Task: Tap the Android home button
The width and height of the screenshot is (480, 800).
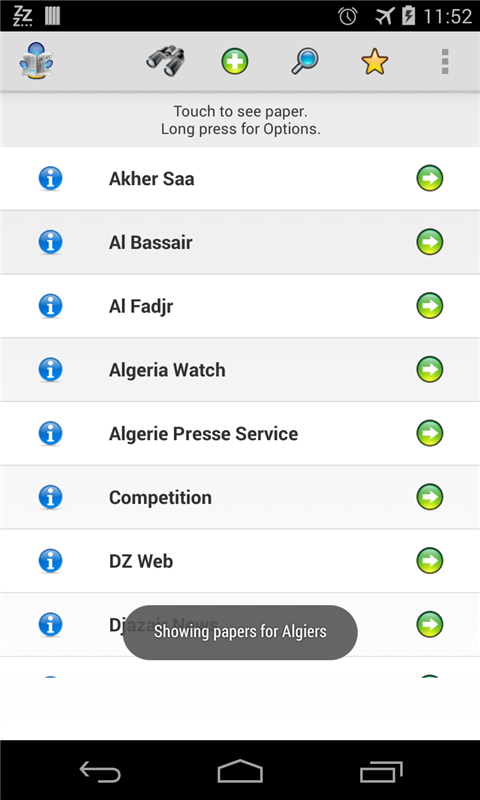Action: tap(240, 771)
